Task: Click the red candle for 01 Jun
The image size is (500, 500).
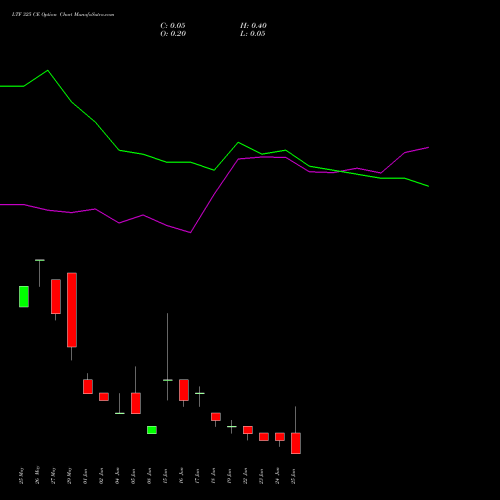Action: click(88, 387)
